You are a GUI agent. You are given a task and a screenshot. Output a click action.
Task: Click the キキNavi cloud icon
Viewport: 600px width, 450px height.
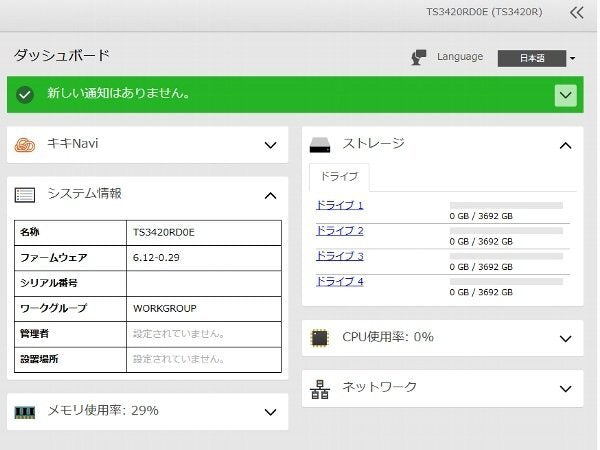[24, 145]
